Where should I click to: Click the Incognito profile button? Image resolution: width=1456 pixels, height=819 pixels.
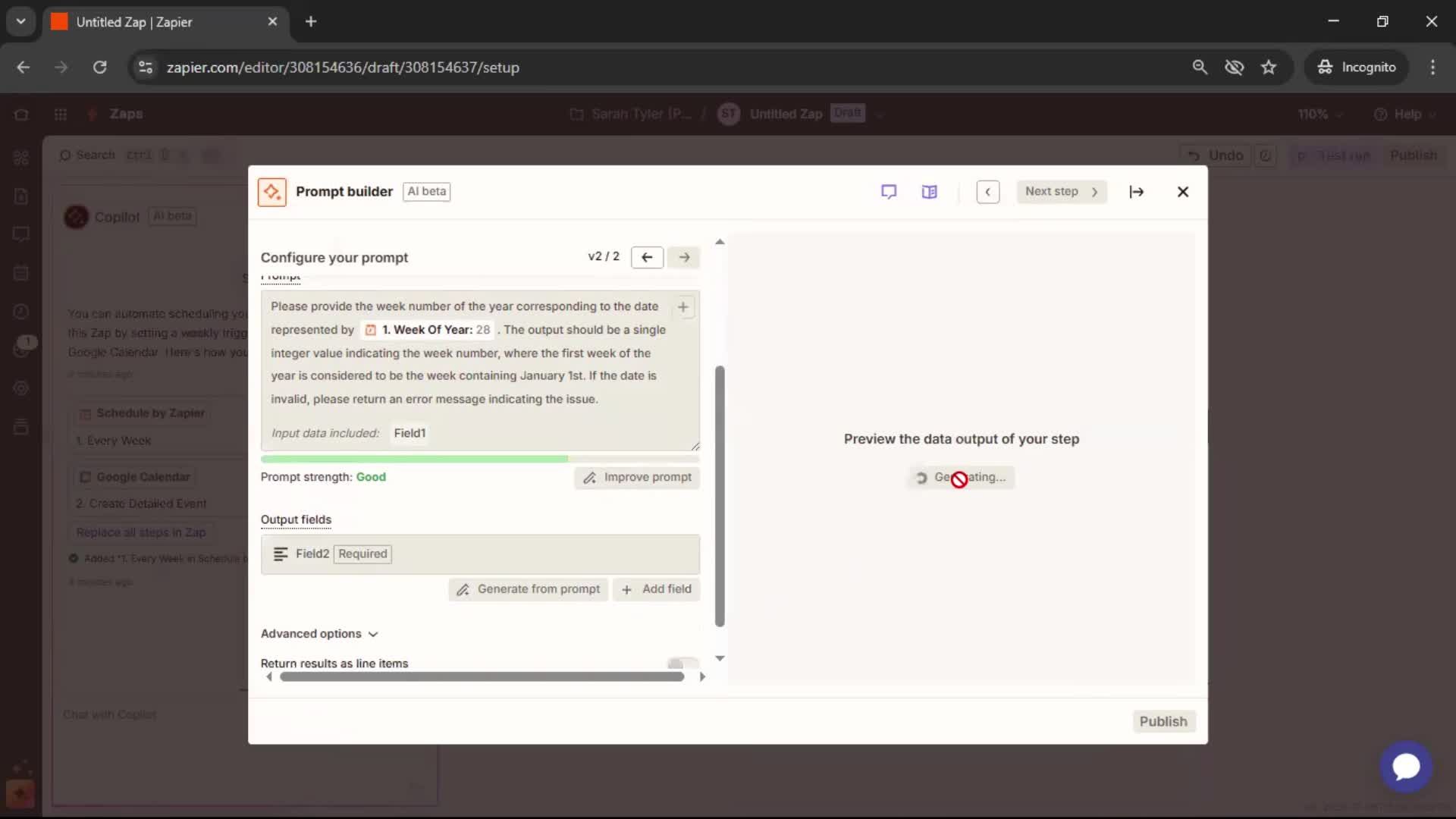click(1357, 67)
